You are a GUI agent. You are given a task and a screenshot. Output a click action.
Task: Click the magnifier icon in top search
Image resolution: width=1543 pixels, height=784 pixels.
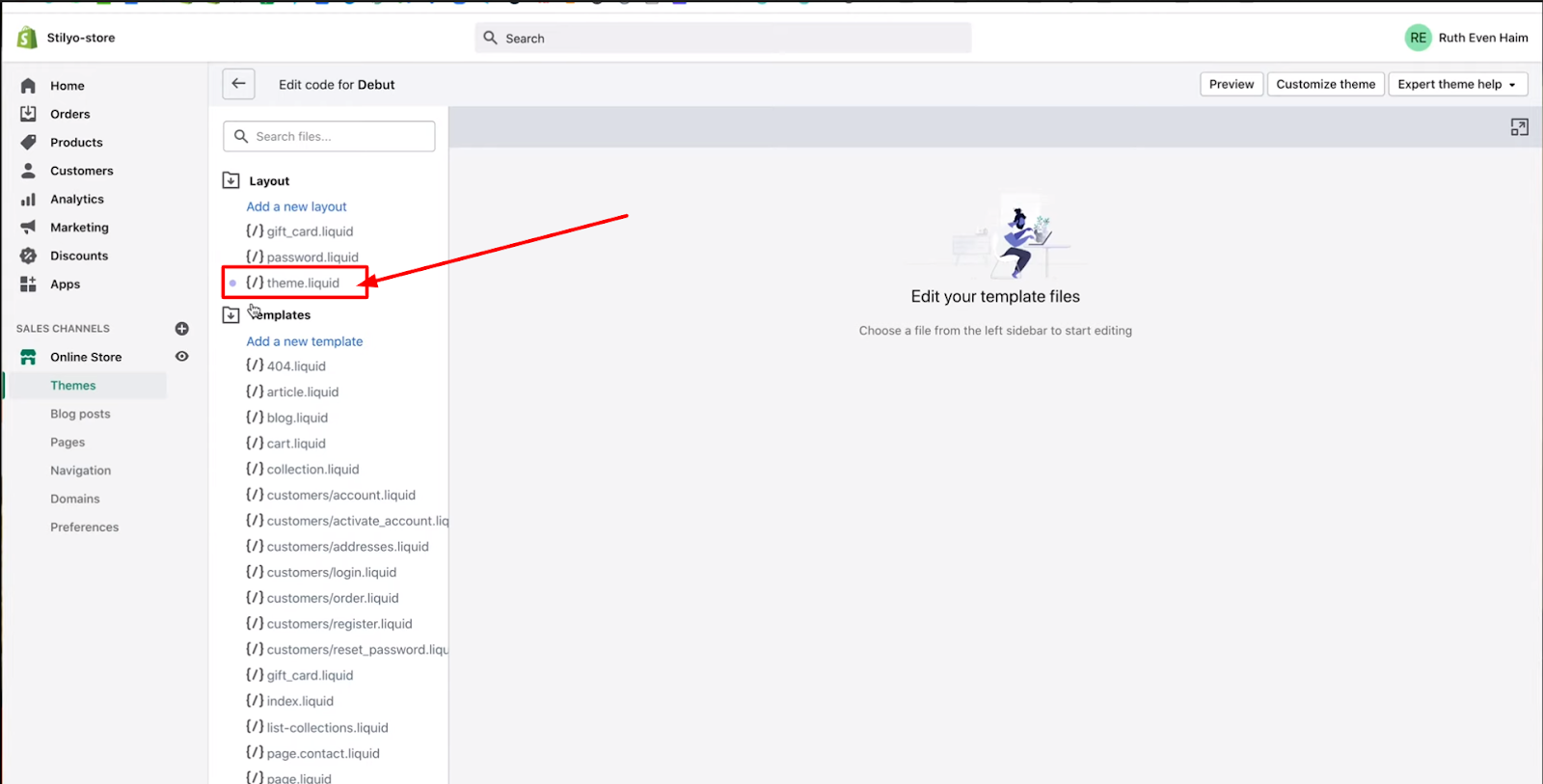490,38
